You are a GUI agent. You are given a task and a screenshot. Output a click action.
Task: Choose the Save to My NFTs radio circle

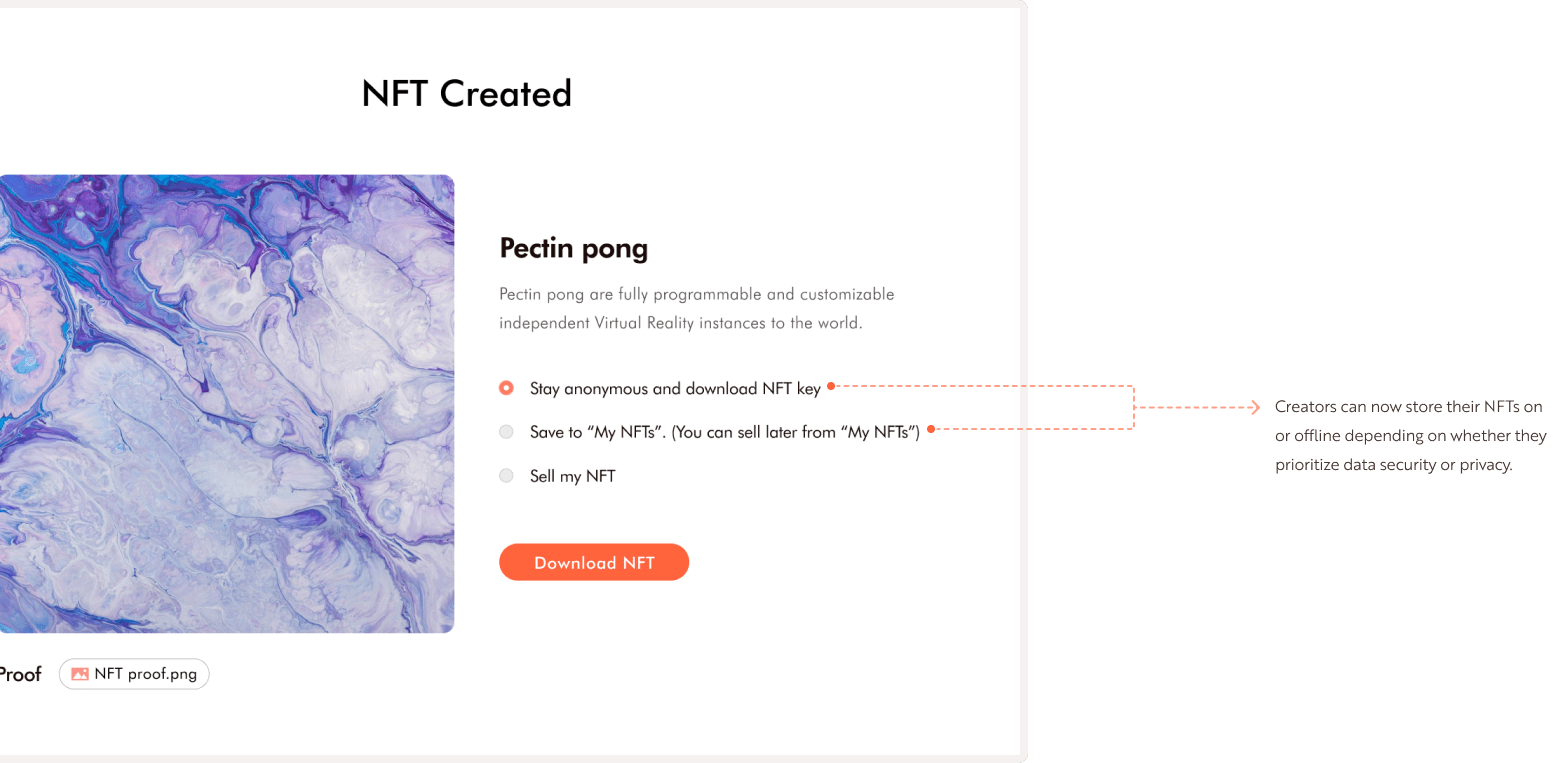point(506,432)
